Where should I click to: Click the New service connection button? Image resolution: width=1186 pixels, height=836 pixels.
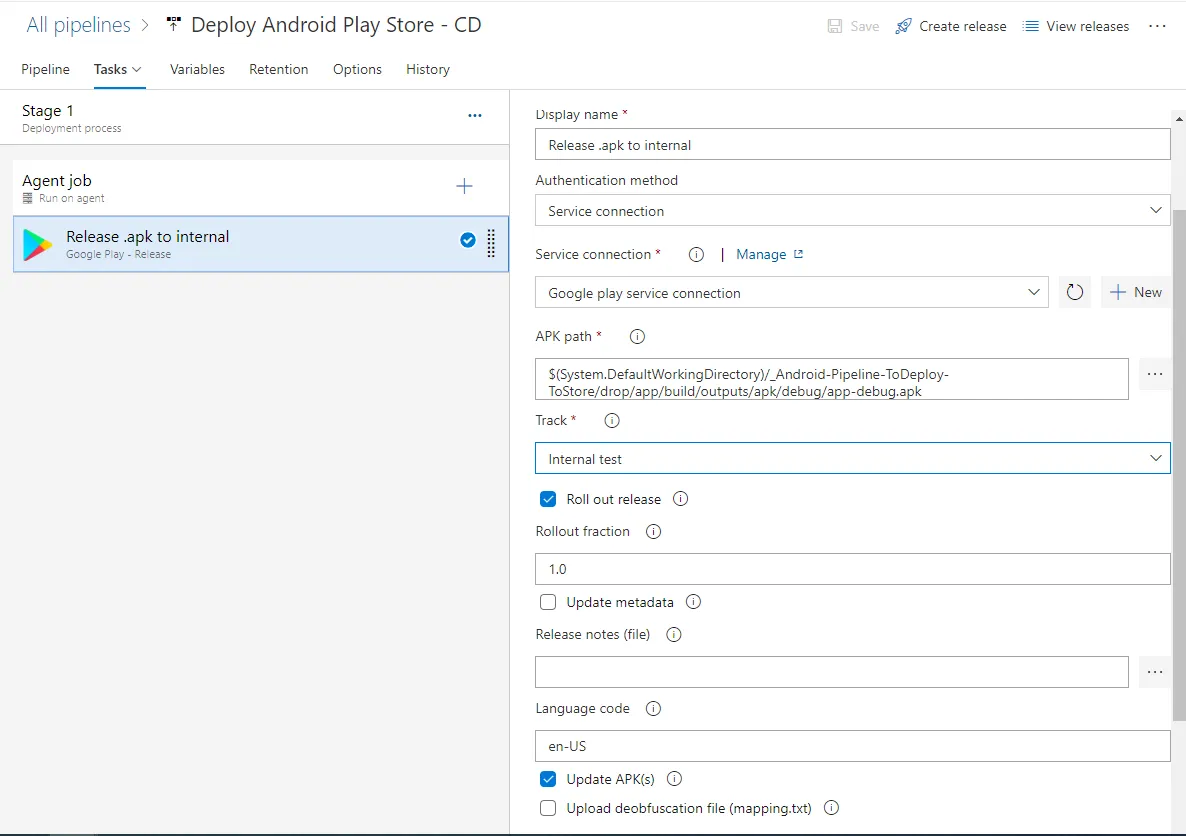(1136, 292)
